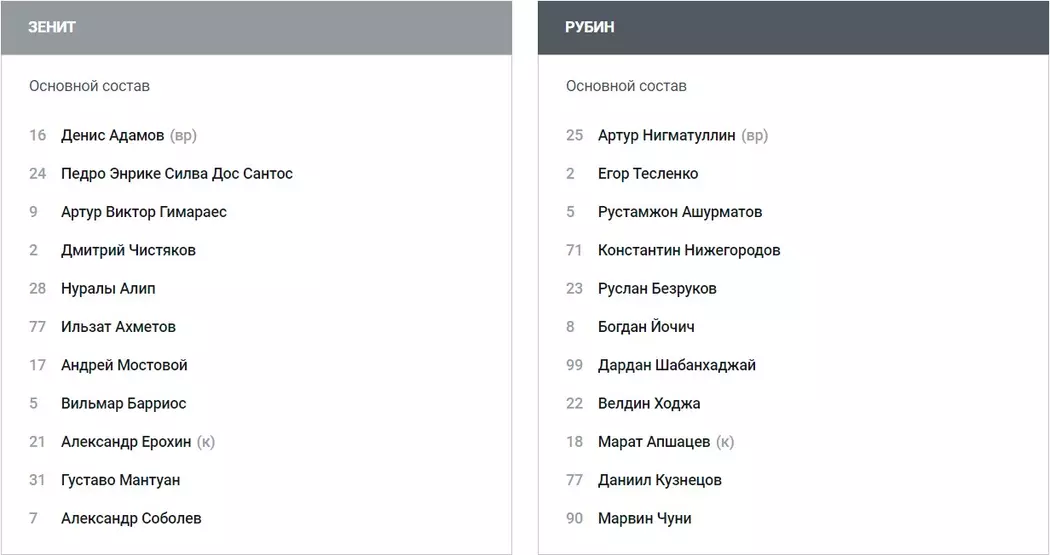Open captain Александр Ерохин
1050x555 pixels.
click(126, 442)
